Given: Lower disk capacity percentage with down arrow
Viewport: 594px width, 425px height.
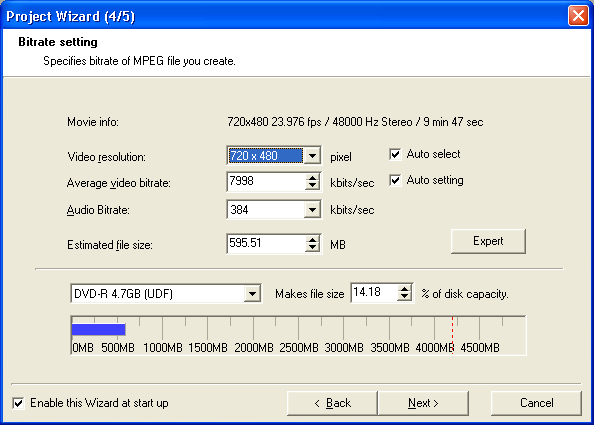Looking at the screenshot, I should tap(405, 297).
